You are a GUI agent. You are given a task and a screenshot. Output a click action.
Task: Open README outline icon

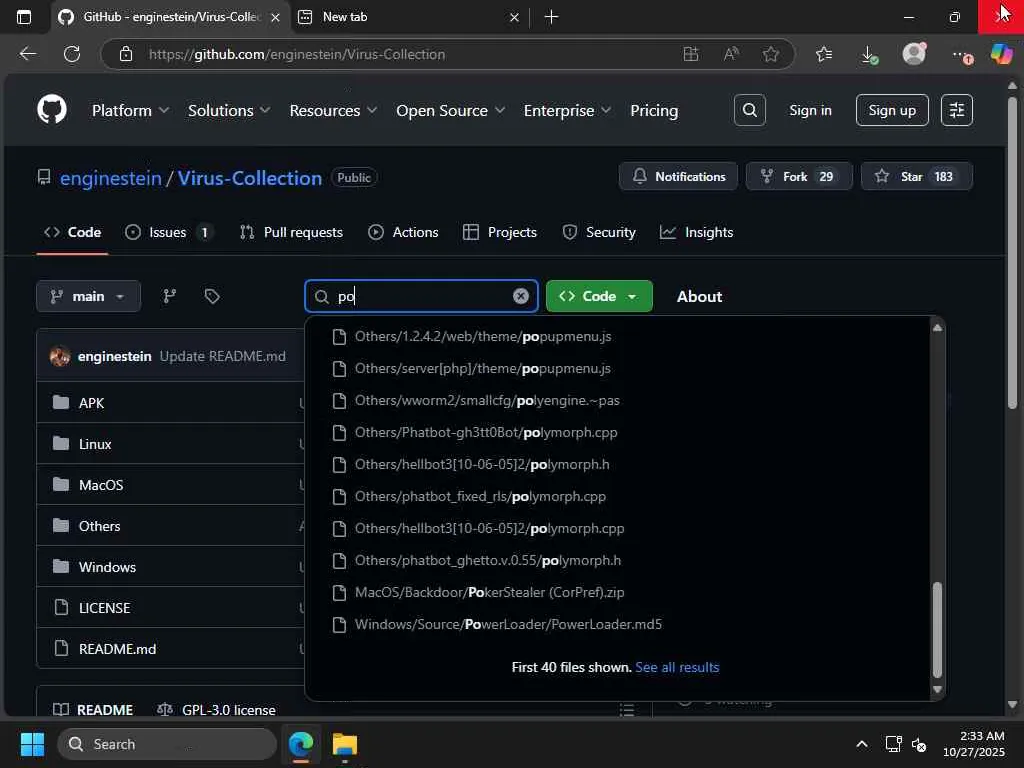[x=626, y=709]
